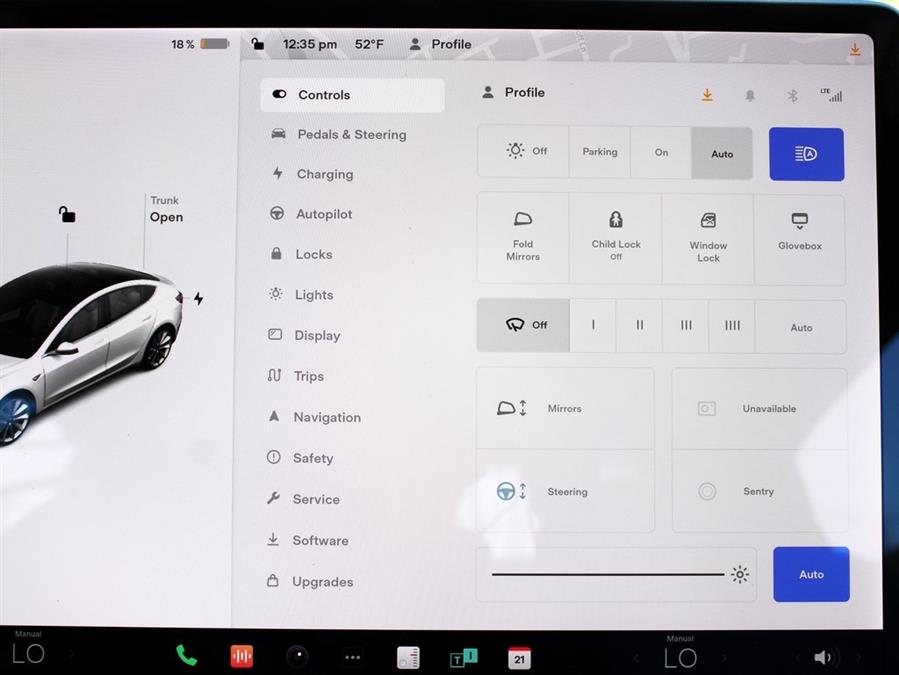Viewport: 899px width, 675px height.
Task: Toggle the blue high beam headlight button
Action: pos(806,154)
